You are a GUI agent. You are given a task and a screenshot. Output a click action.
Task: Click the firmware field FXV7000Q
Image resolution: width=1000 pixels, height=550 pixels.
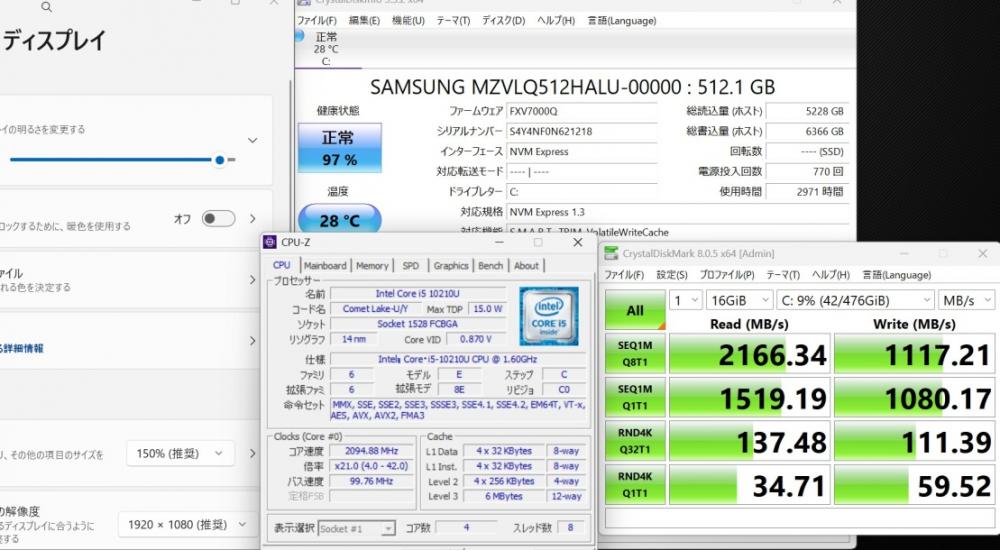582,111
